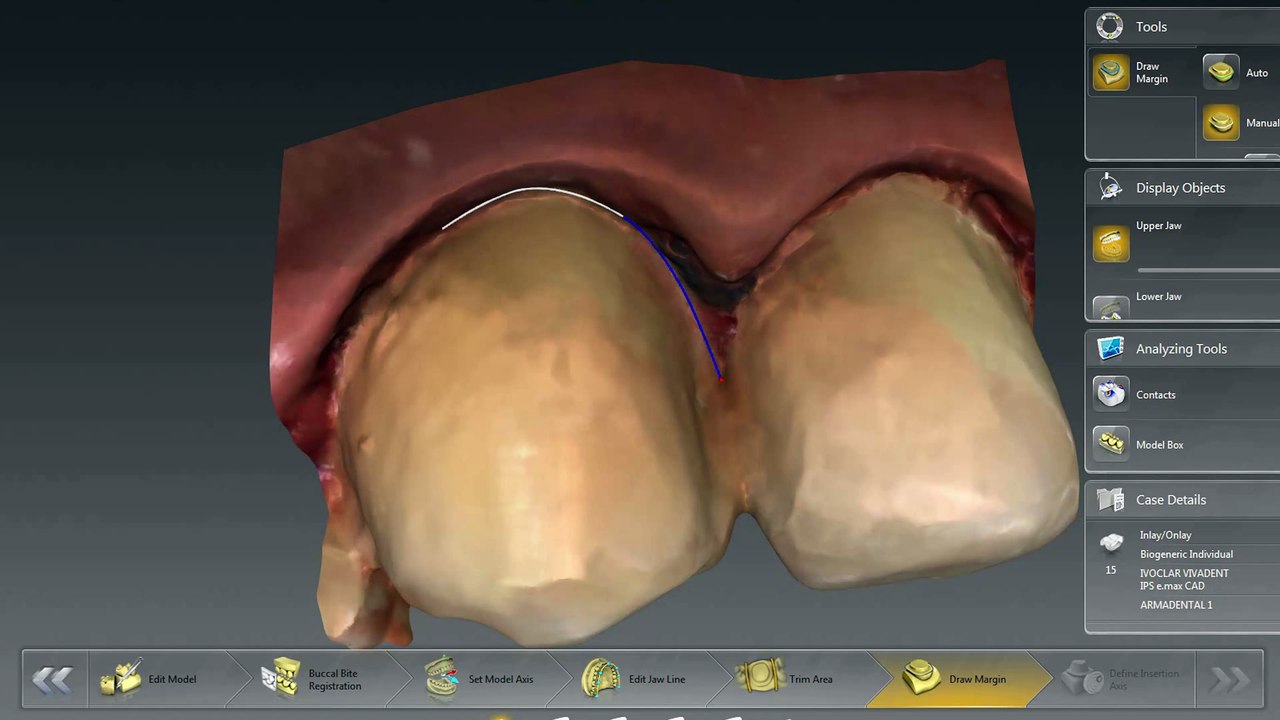Open the Tools panel header

[x=1183, y=27]
